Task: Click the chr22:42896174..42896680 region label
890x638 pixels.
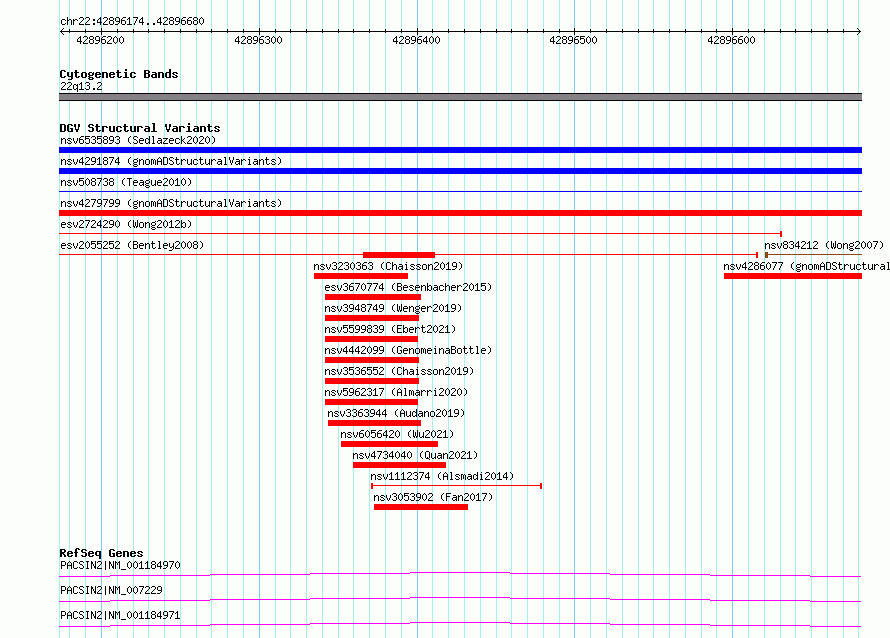Action: coord(132,21)
